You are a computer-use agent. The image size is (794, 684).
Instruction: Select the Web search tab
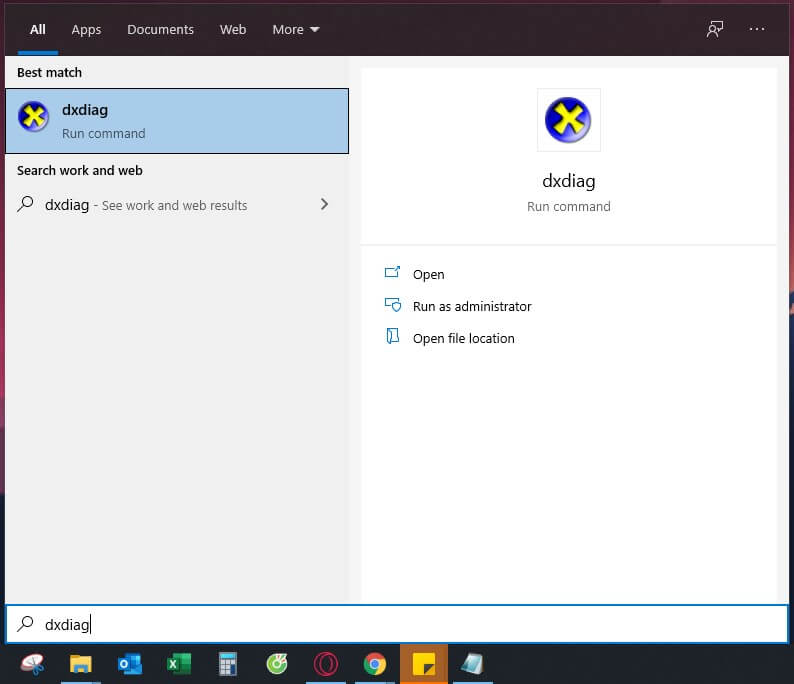coord(233,30)
